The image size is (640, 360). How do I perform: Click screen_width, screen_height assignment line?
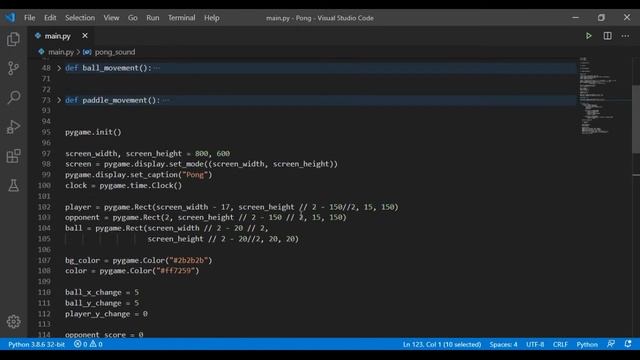(147, 153)
